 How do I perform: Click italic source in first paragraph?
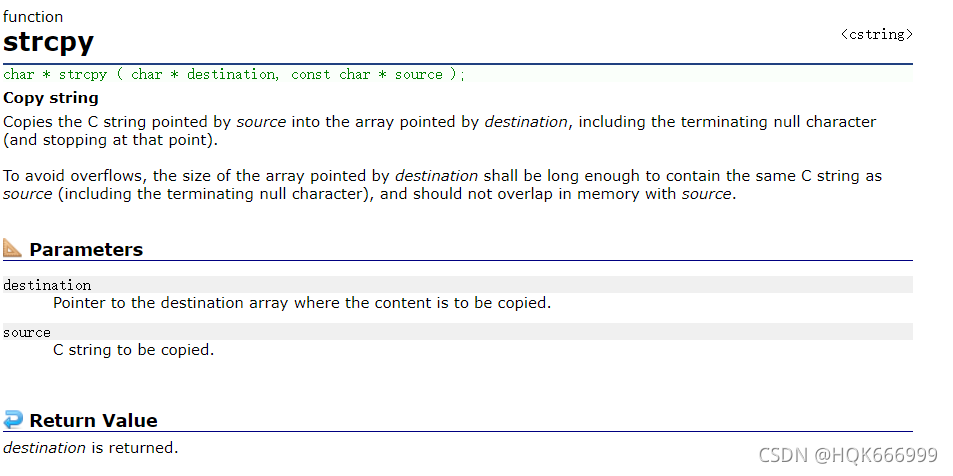tap(261, 122)
